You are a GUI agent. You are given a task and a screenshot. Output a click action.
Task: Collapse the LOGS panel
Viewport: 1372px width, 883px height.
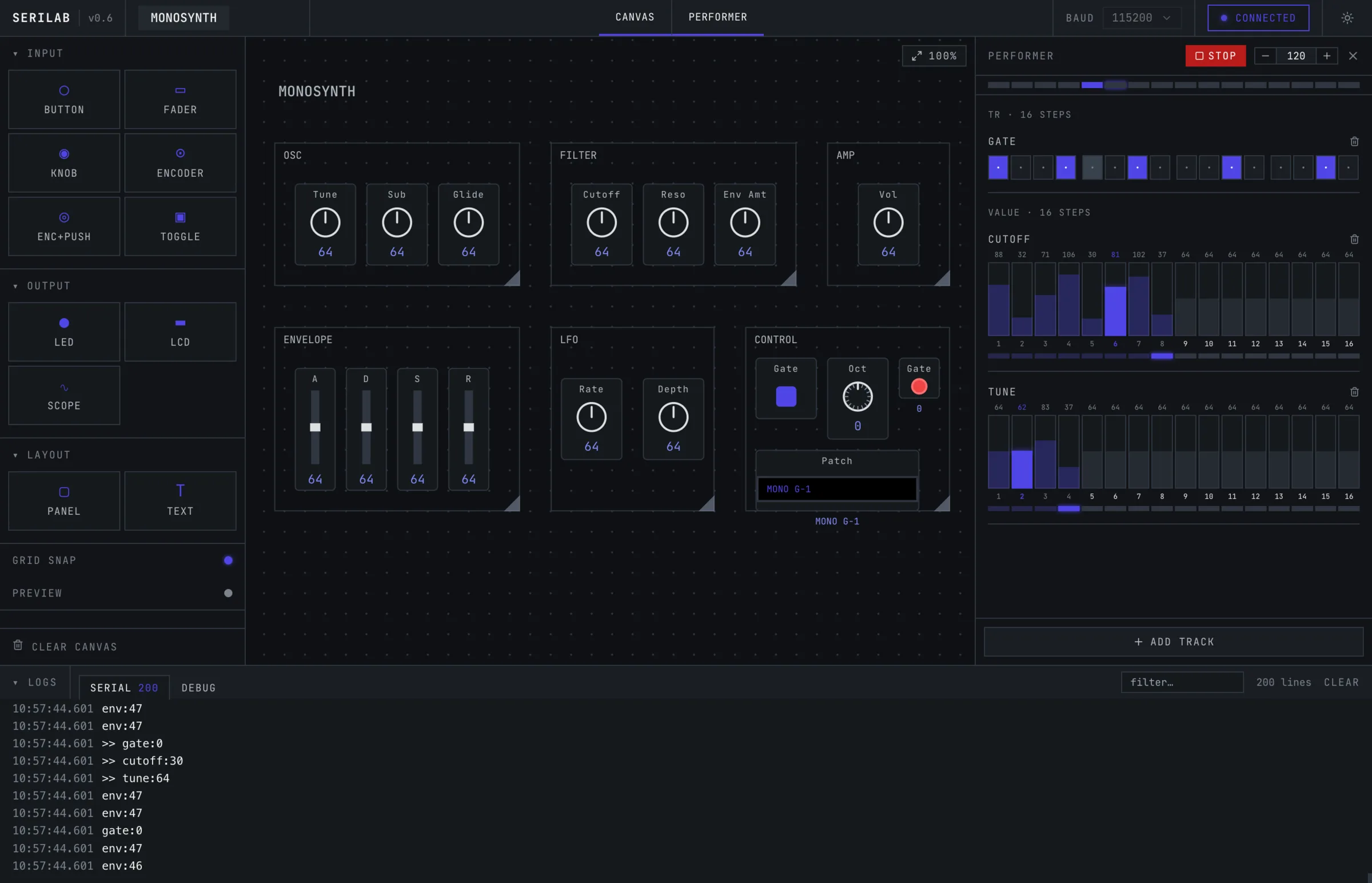(x=34, y=682)
